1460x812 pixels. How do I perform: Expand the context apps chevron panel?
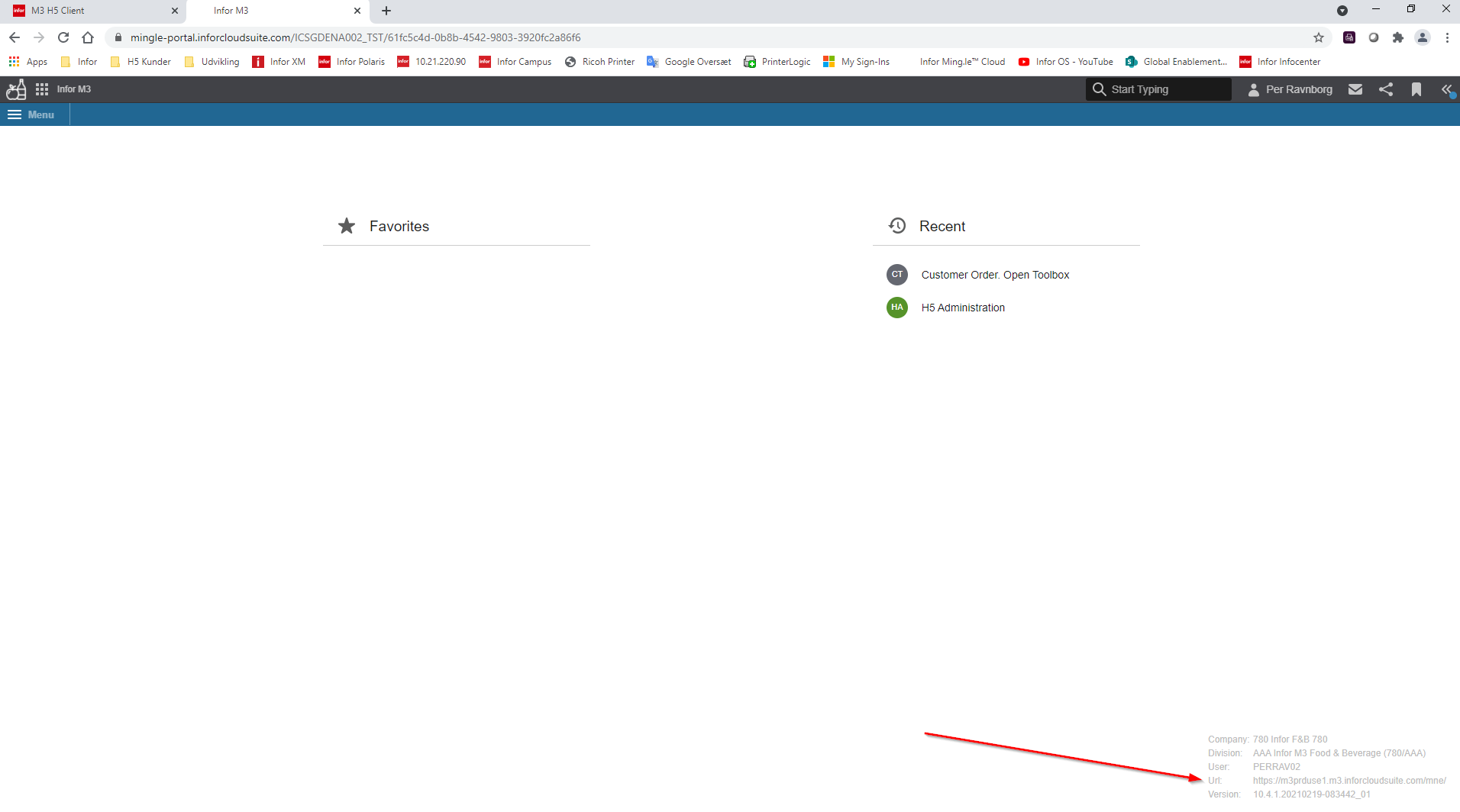click(x=1447, y=89)
